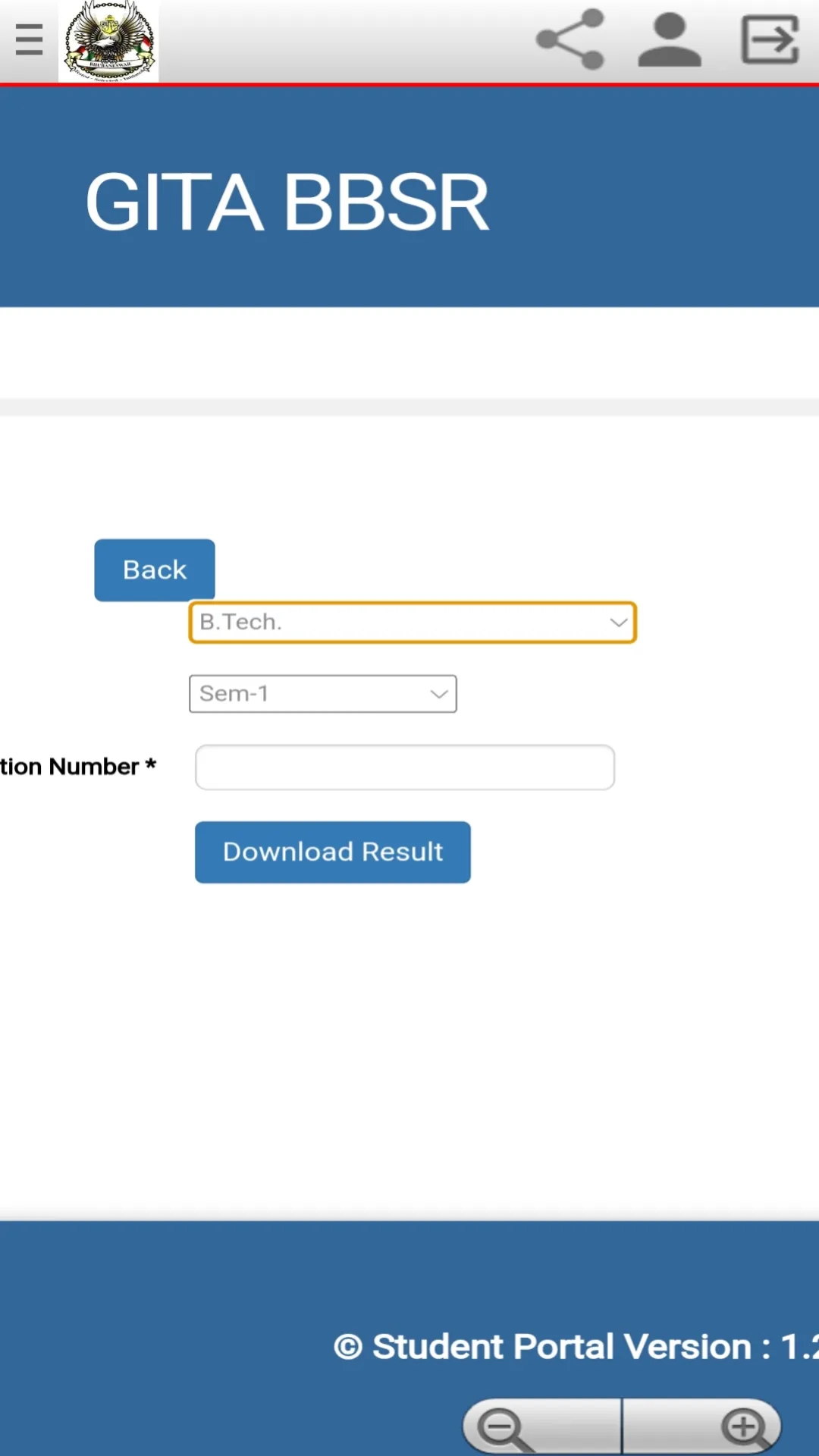Open the user profile icon
This screenshot has height=1456, width=819.
pyautogui.click(x=669, y=39)
